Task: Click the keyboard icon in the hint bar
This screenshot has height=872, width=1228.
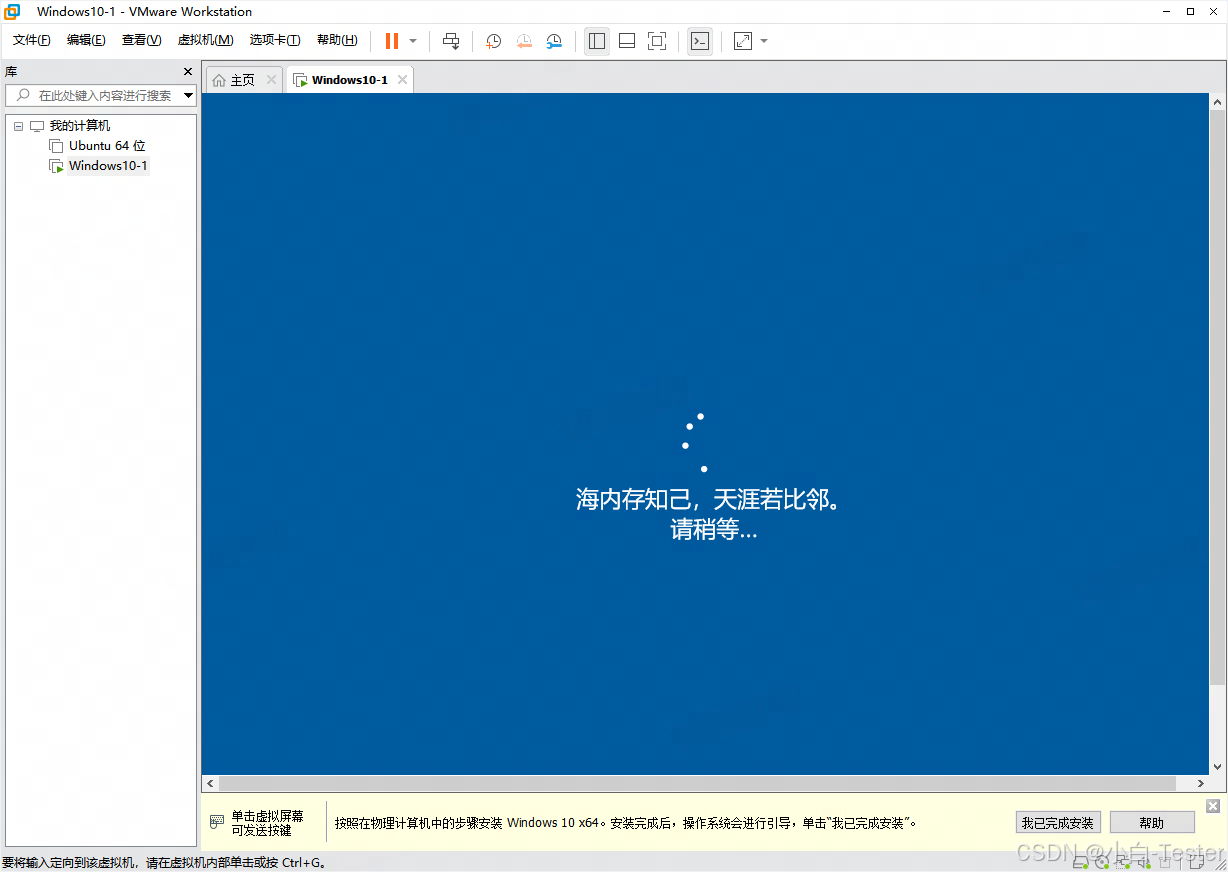Action: (x=217, y=822)
